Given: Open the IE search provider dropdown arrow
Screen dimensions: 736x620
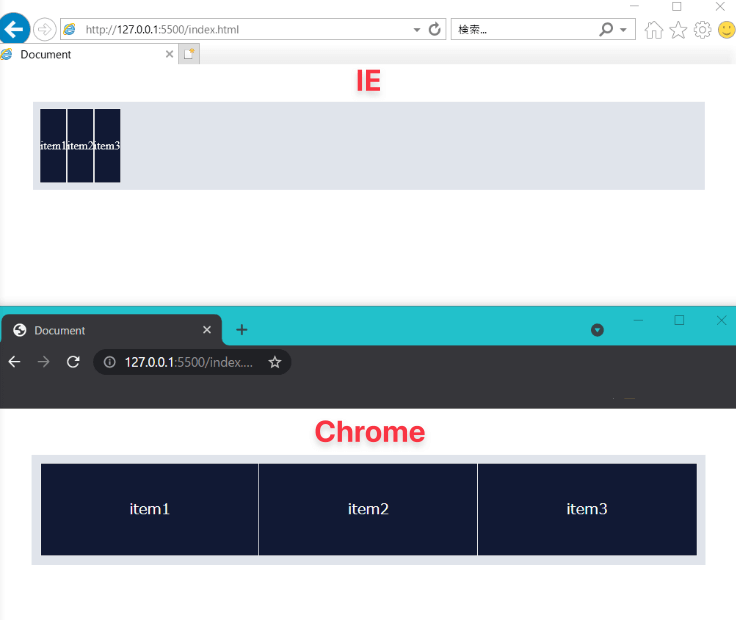Looking at the screenshot, I should coord(623,30).
